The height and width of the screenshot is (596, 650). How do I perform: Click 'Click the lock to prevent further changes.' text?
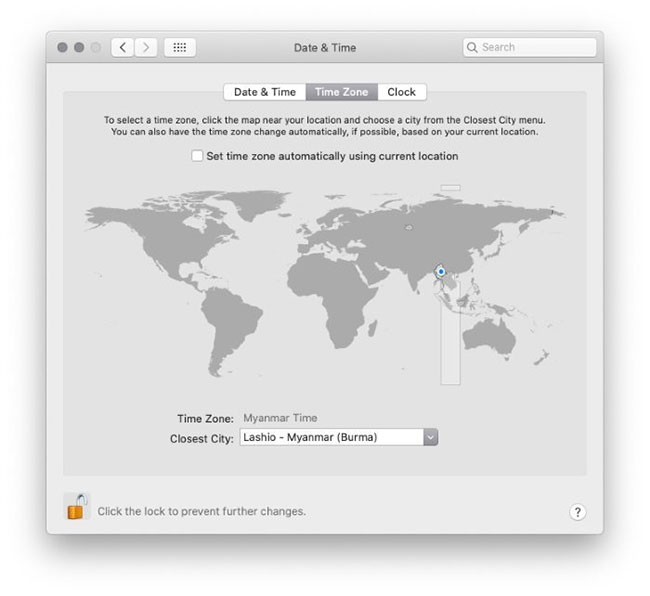point(202,511)
